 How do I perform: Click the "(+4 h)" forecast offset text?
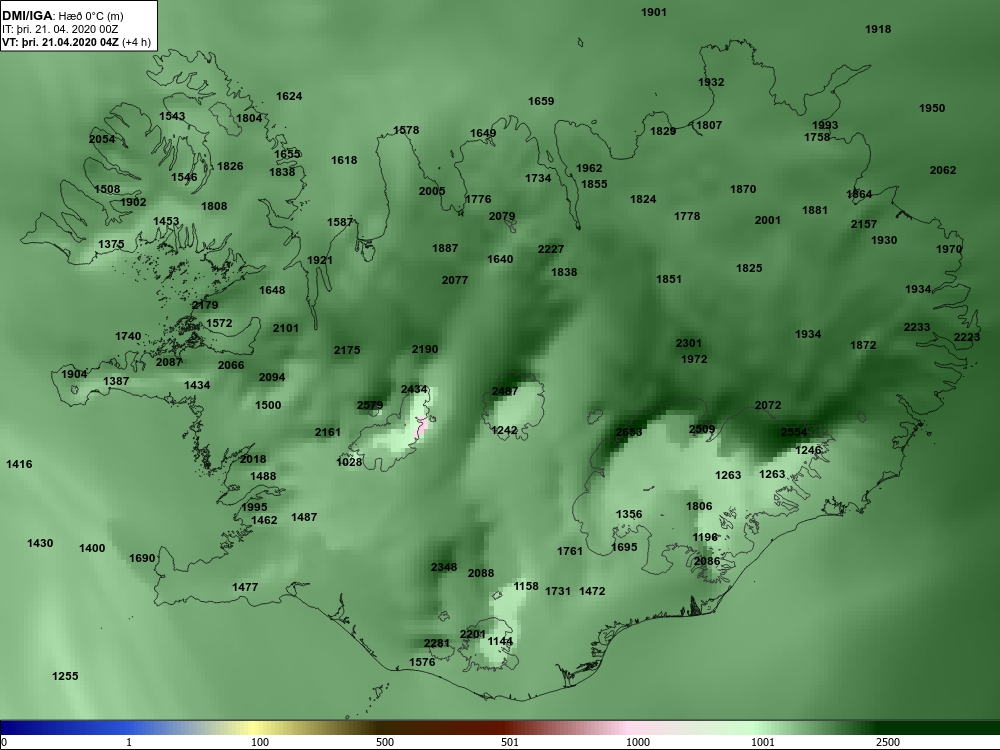[136, 42]
